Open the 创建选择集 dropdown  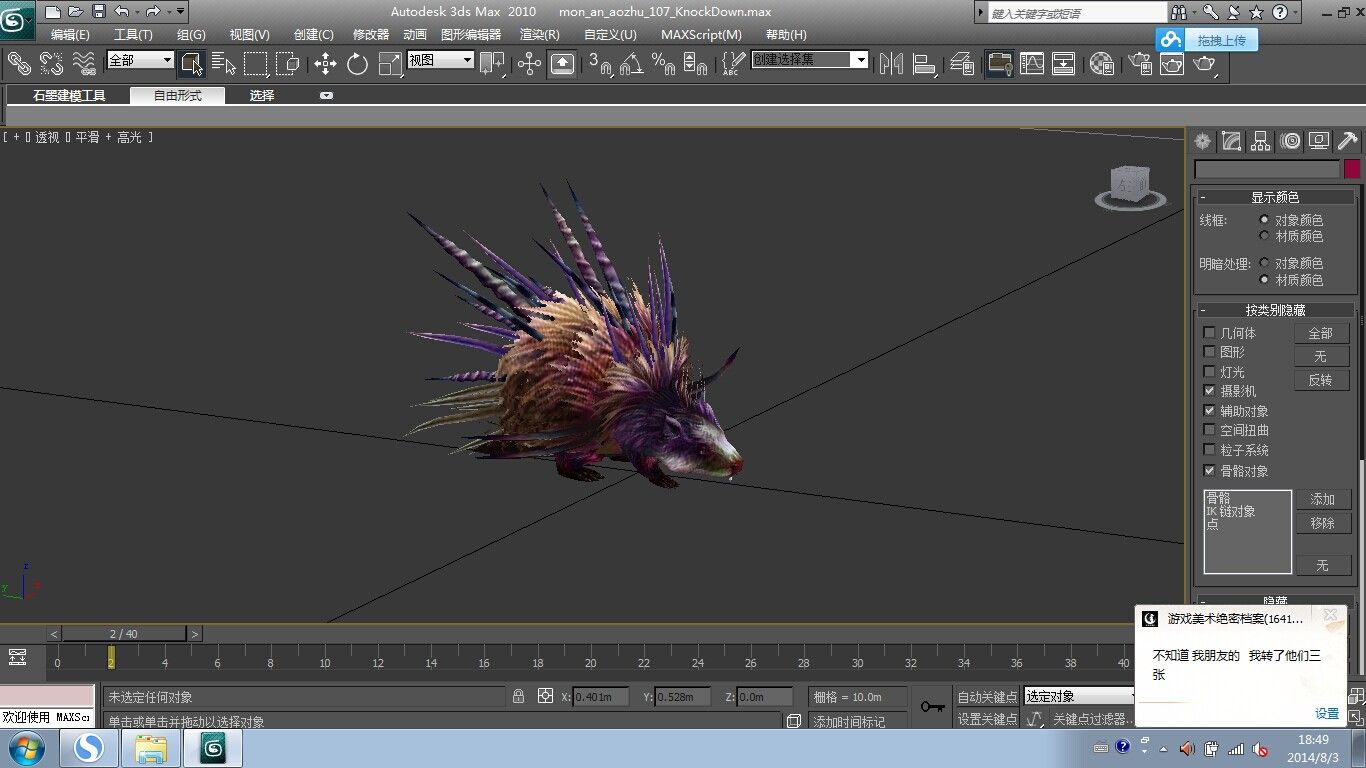[x=810, y=60]
